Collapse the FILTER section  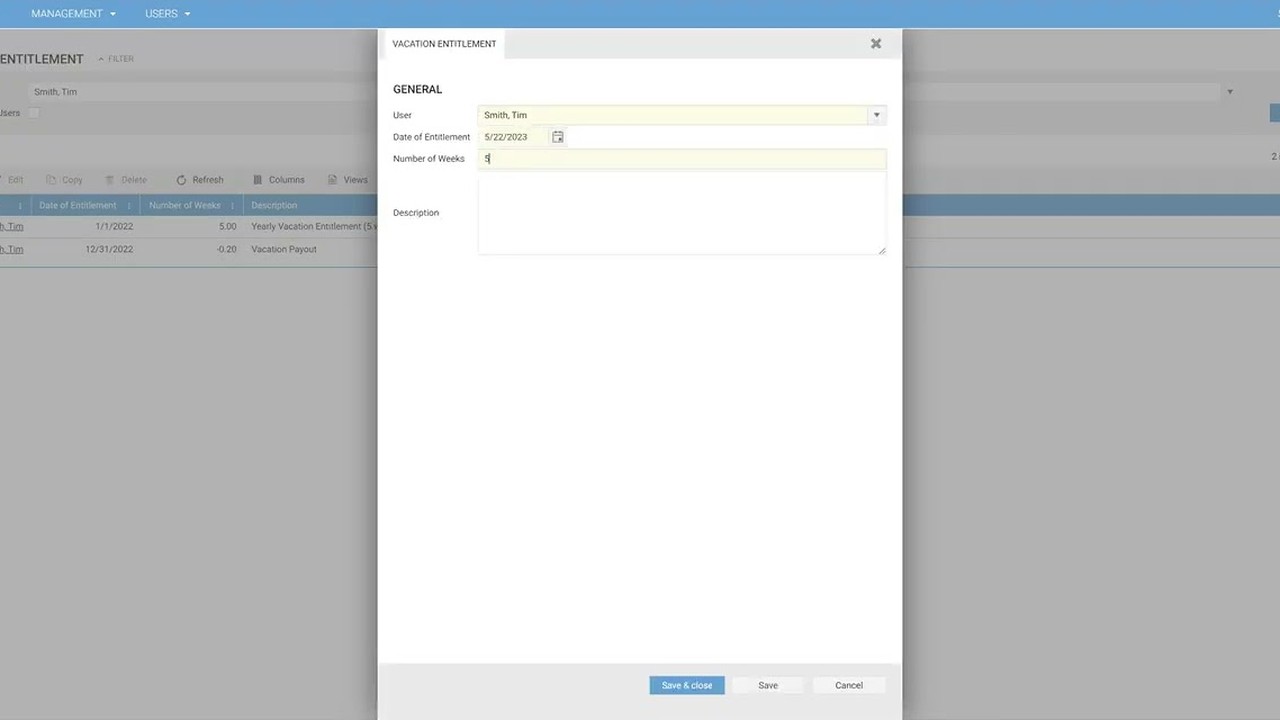point(116,59)
